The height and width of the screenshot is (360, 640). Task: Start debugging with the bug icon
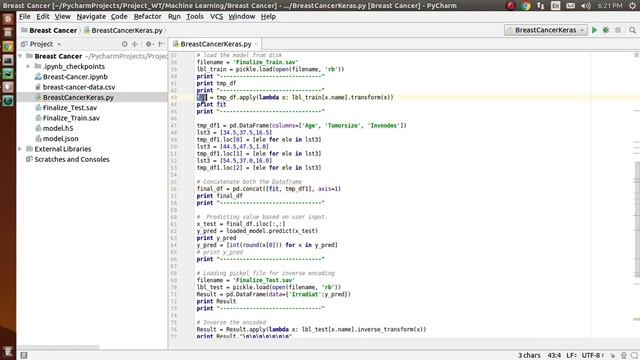coord(606,30)
